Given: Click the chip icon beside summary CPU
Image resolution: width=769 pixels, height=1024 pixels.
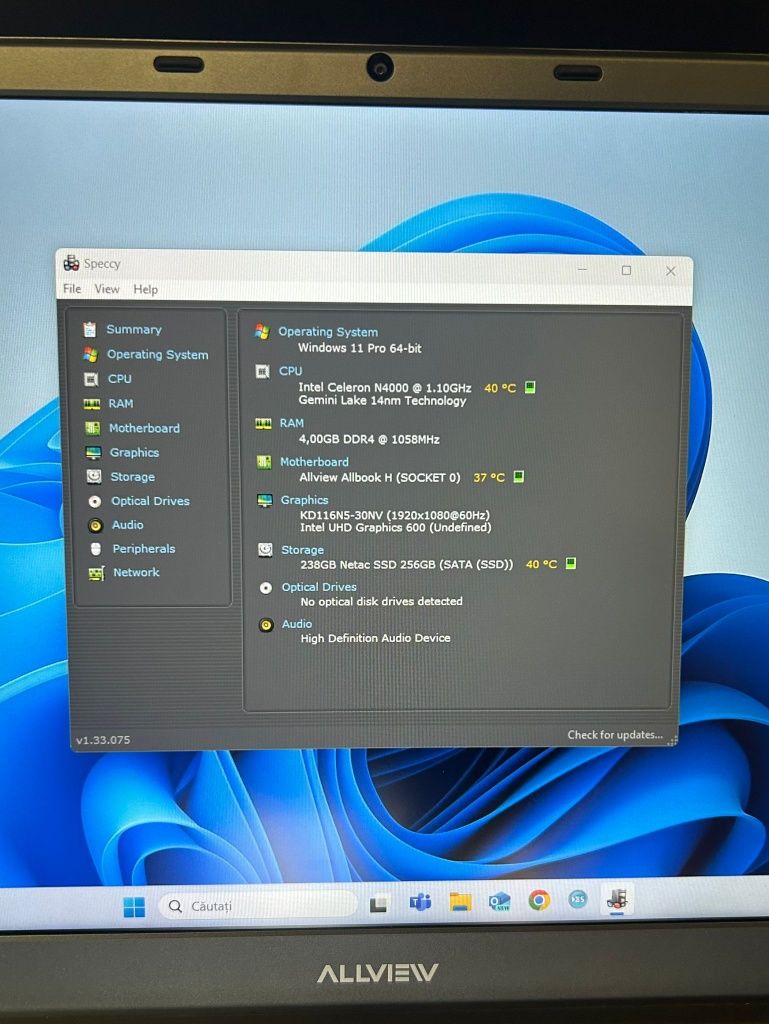Looking at the screenshot, I should coord(262,372).
